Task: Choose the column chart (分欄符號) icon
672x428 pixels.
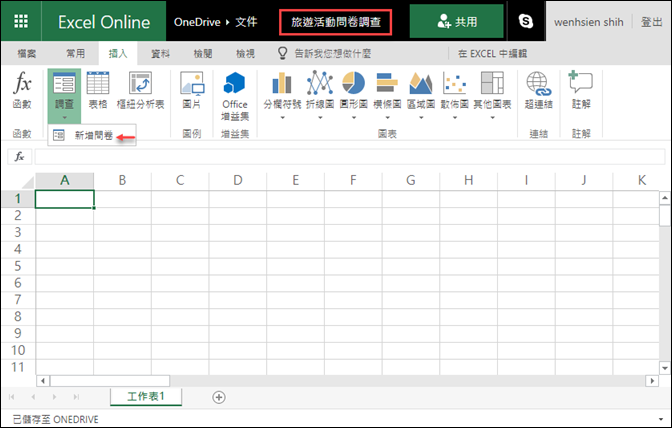Action: pos(282,83)
